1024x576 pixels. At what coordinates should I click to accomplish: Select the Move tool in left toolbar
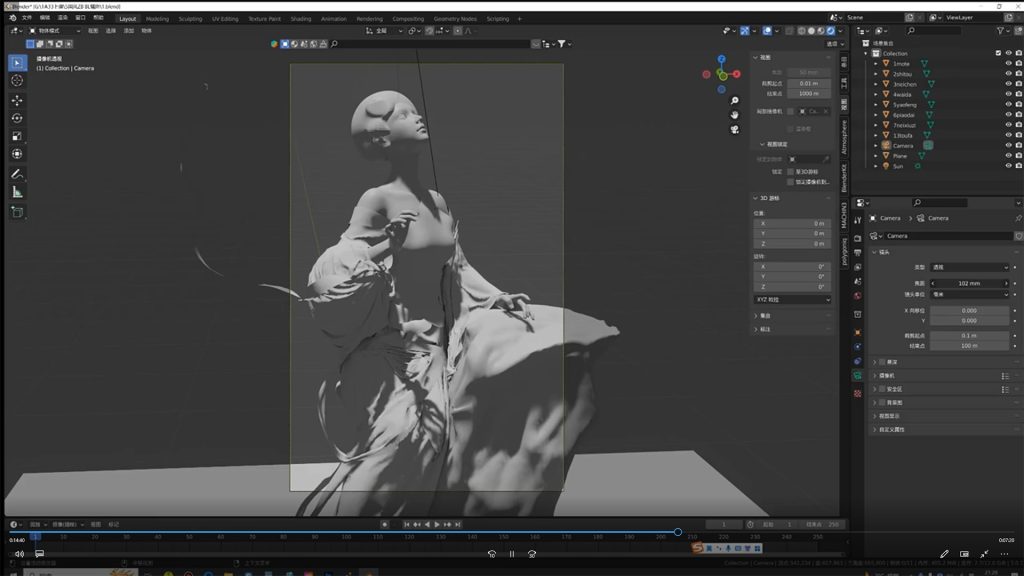coord(17,100)
